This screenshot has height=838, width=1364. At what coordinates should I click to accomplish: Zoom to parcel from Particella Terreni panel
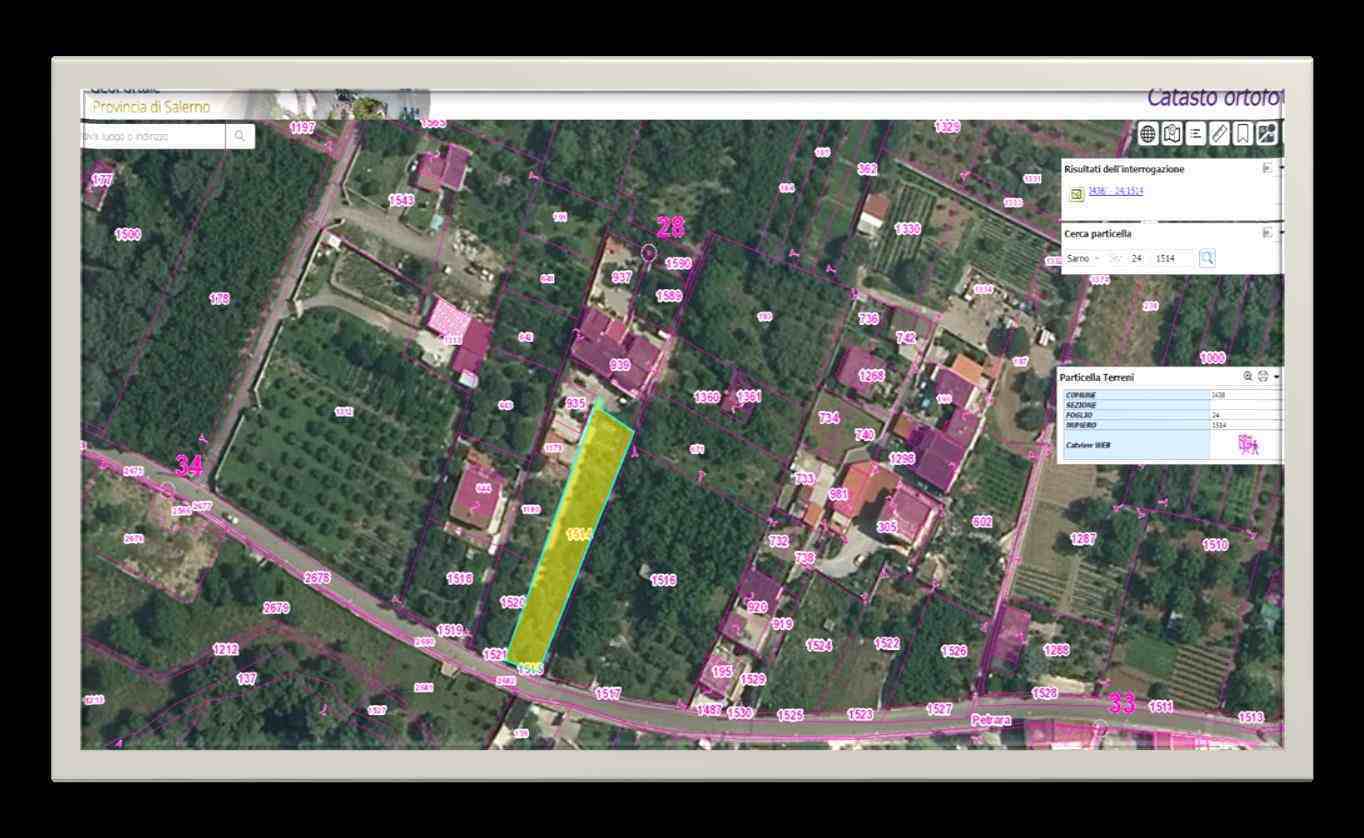tap(1248, 377)
